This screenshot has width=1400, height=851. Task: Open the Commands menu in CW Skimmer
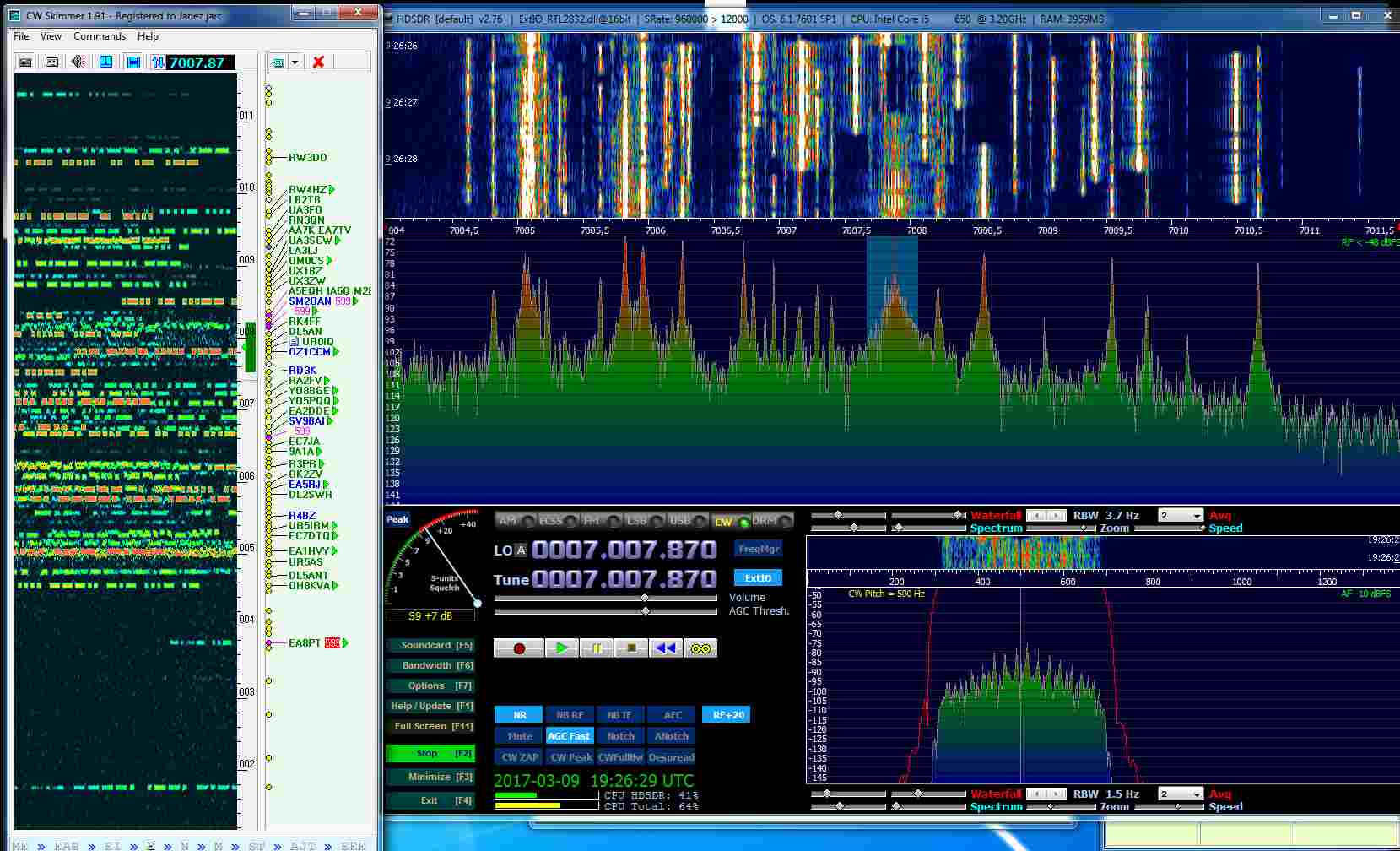pyautogui.click(x=100, y=36)
